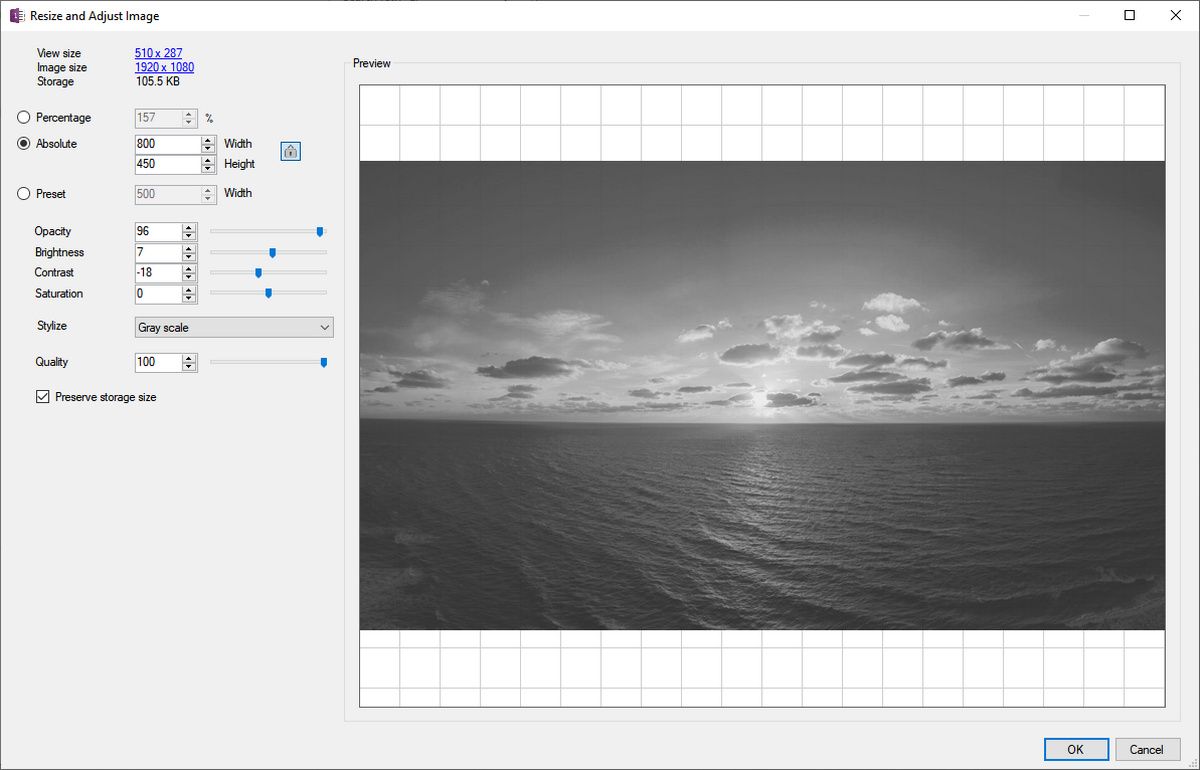
Task: Increase Width value with up arrow
Action: (208, 140)
